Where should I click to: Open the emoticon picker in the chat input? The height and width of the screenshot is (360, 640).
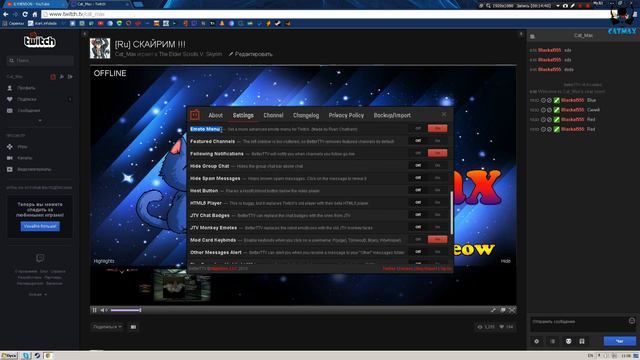pos(632,321)
